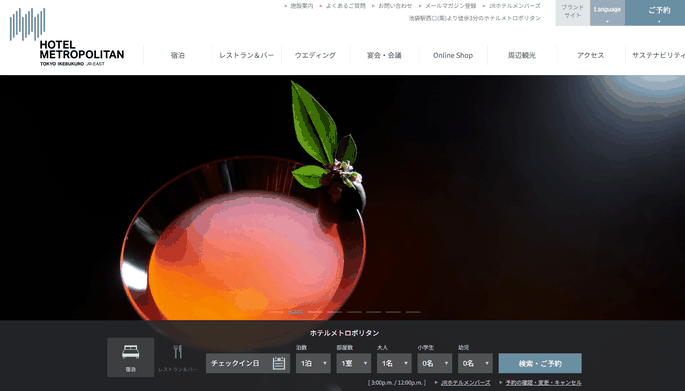Open the 幼児 infants dropdown
Image resolution: width=685 pixels, height=391 pixels.
tap(475, 363)
